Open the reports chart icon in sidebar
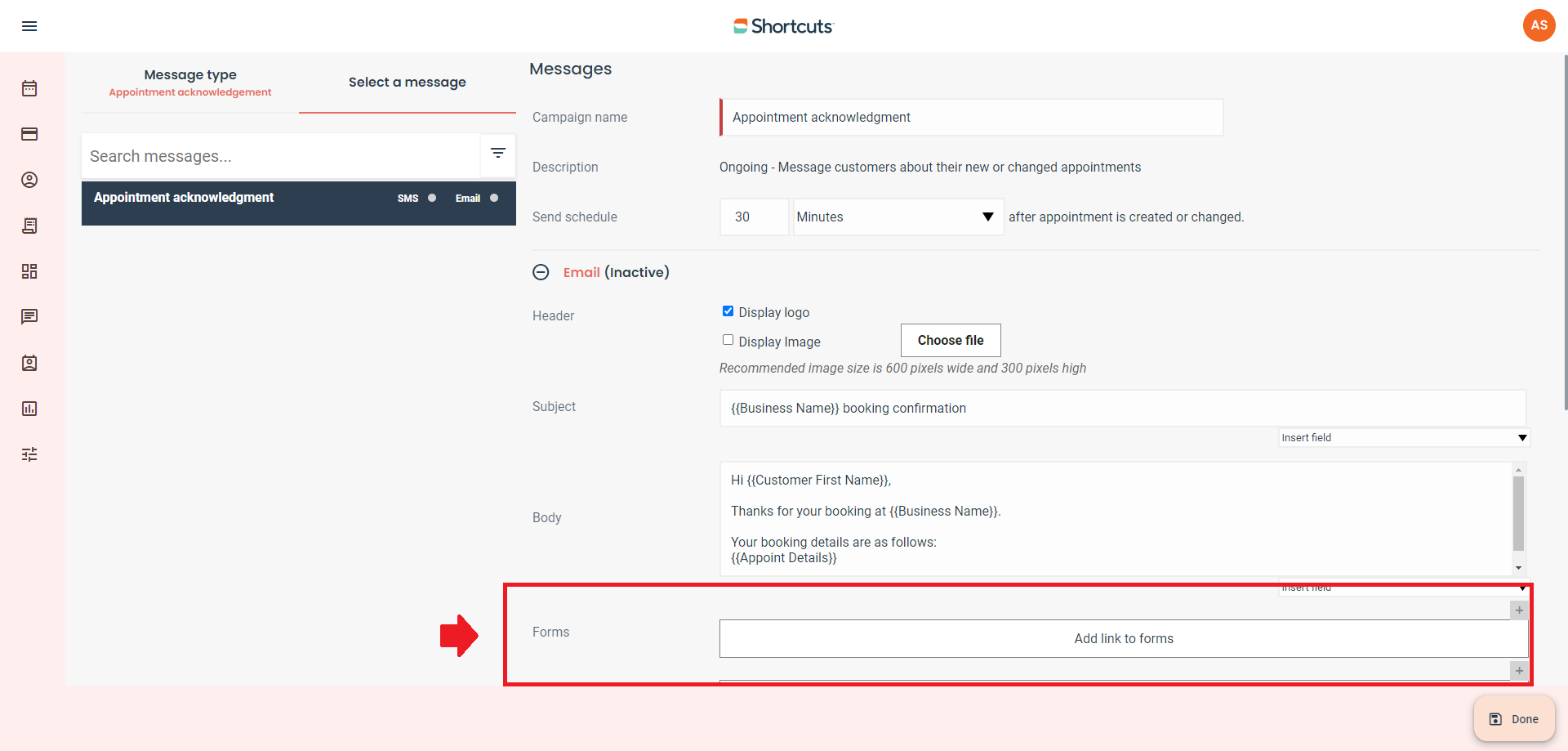 pyautogui.click(x=29, y=409)
